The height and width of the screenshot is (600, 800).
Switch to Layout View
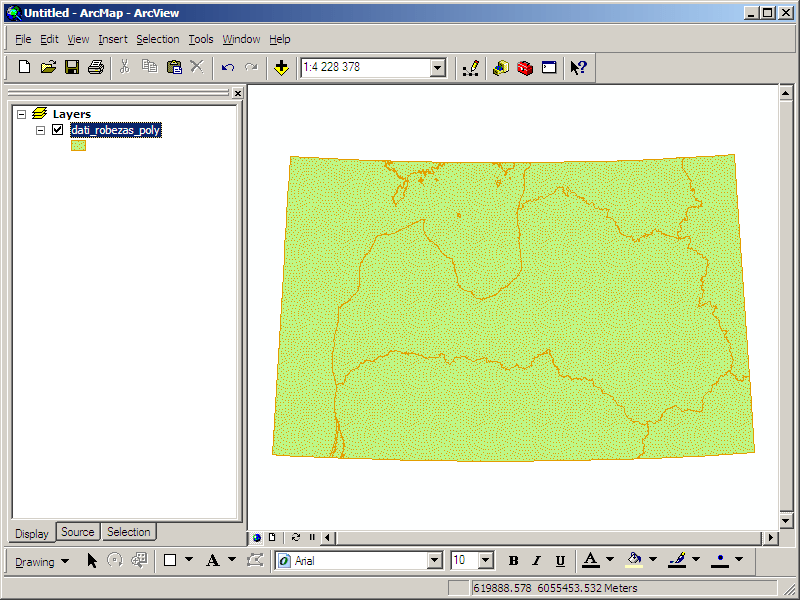[272, 537]
